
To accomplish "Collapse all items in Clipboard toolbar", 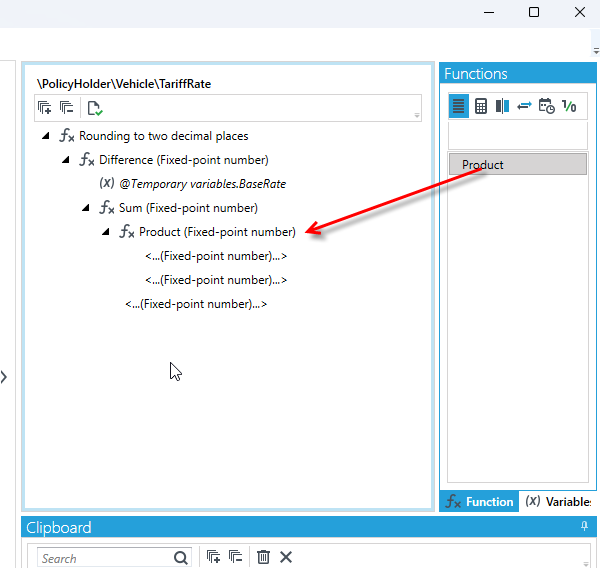I will pyautogui.click(x=235, y=557).
